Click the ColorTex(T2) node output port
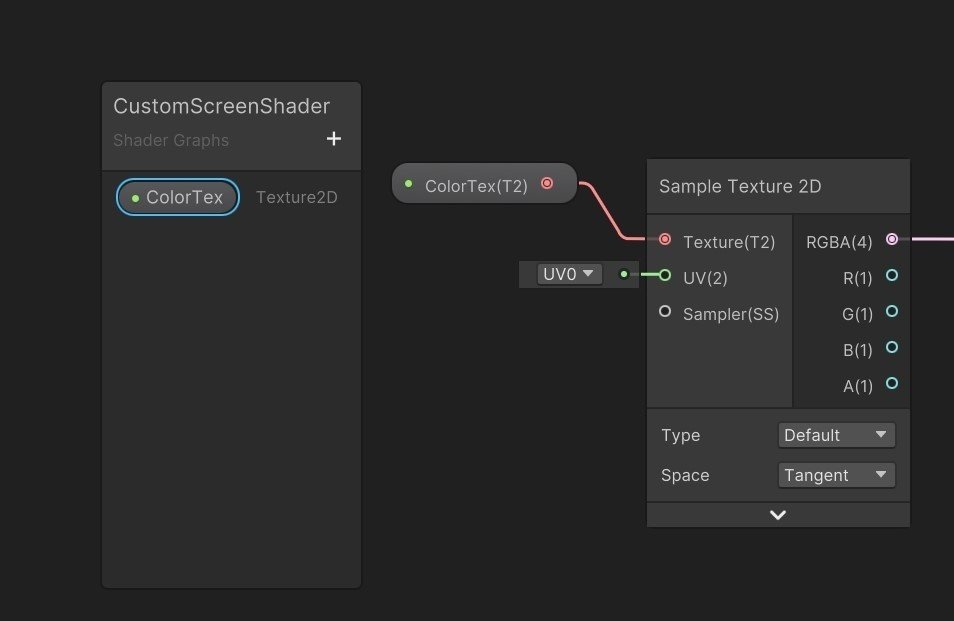This screenshot has width=954, height=621. point(547,184)
